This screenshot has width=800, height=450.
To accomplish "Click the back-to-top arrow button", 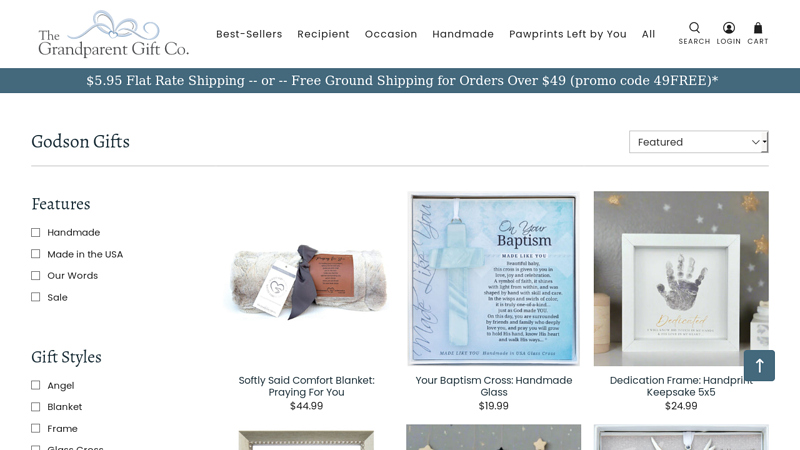I will 759,365.
